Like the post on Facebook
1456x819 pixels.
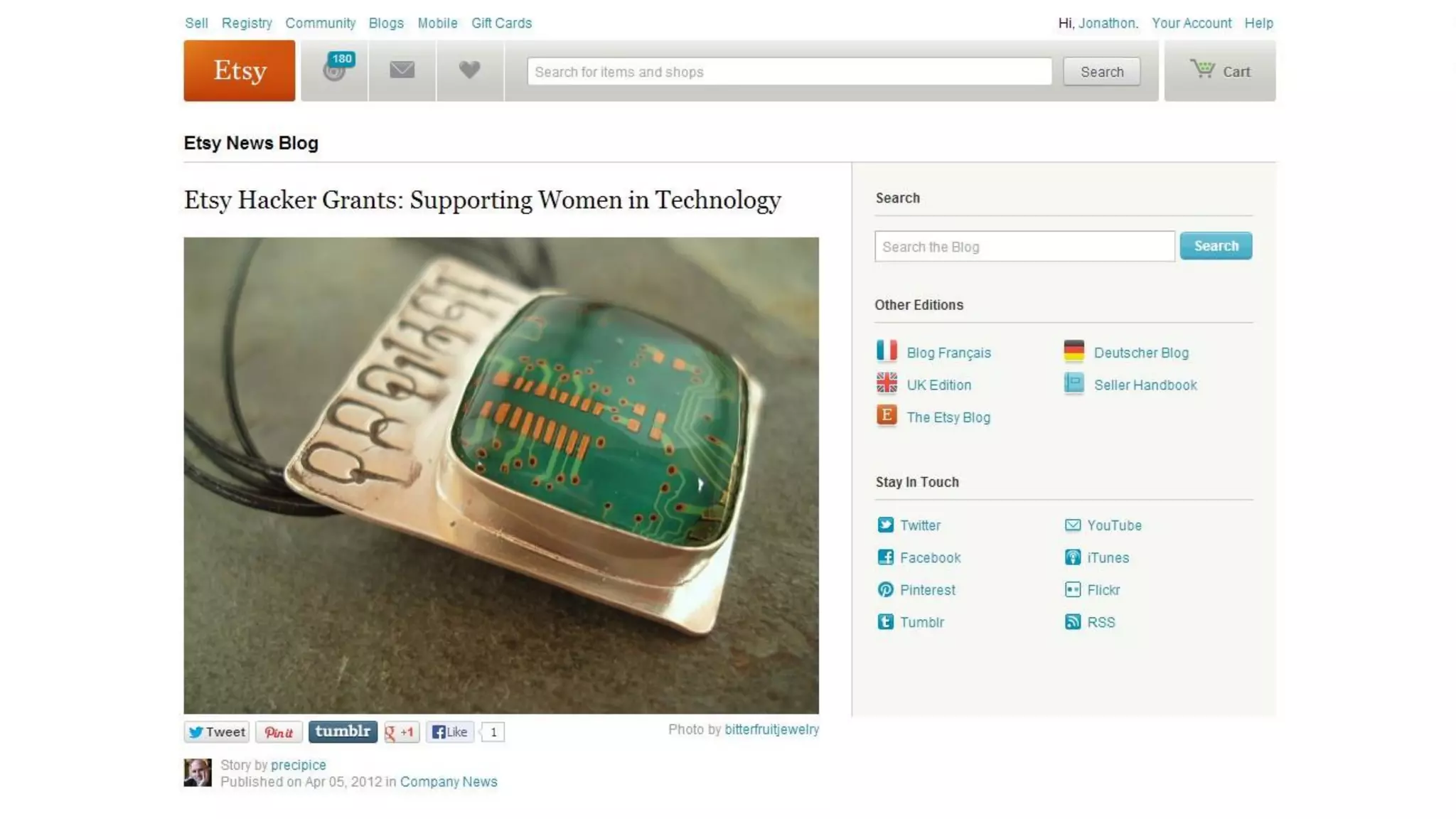coord(450,732)
